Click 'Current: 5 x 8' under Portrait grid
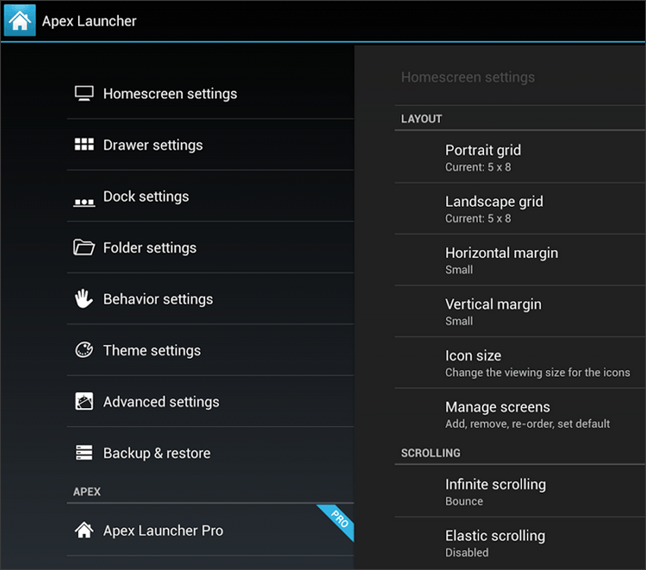Image resolution: width=646 pixels, height=570 pixels. point(478,167)
